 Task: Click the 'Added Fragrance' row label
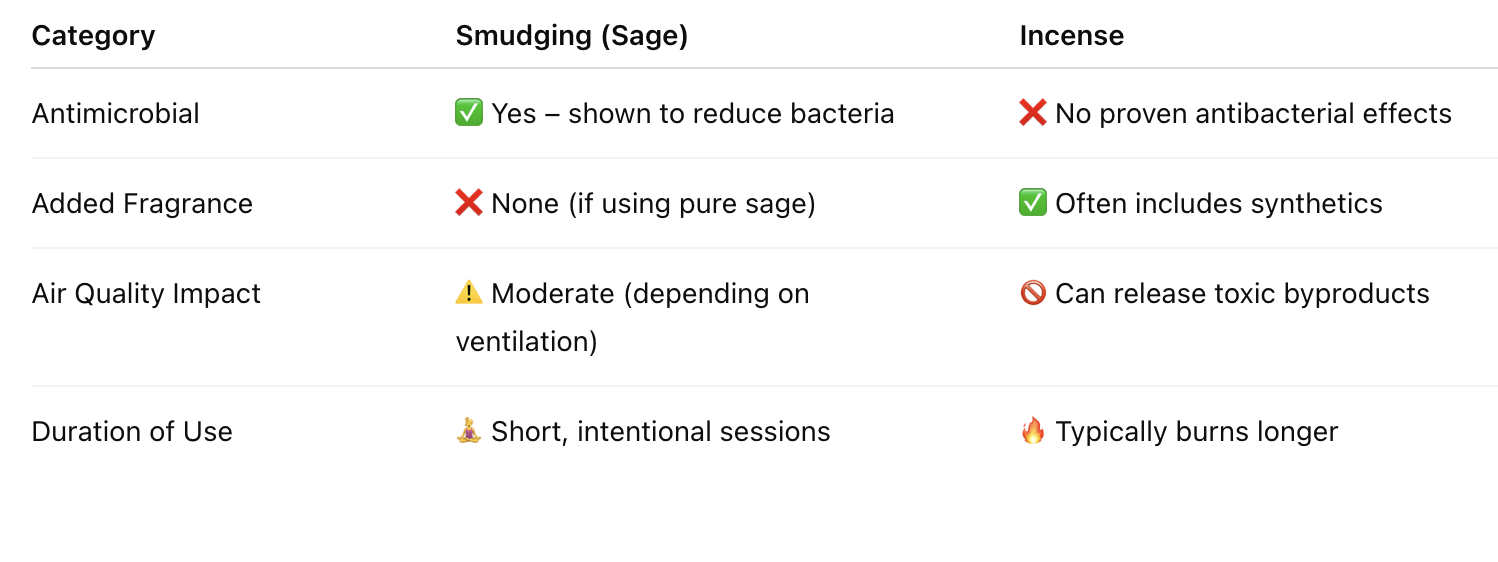pyautogui.click(x=142, y=204)
